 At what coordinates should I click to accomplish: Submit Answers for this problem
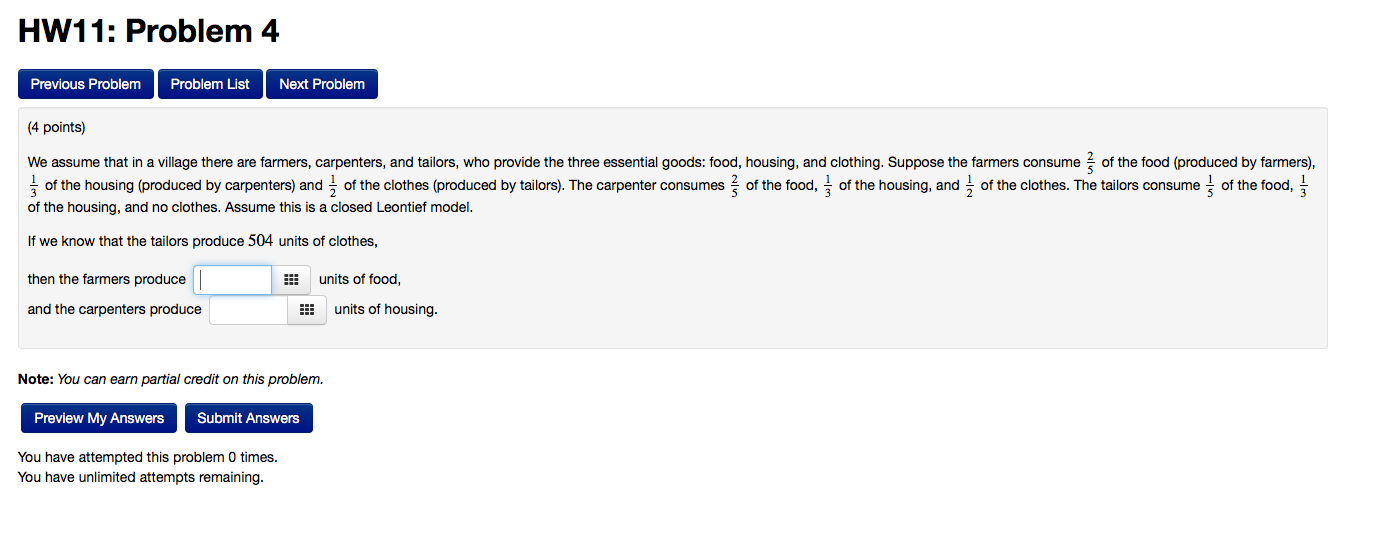[x=248, y=418]
